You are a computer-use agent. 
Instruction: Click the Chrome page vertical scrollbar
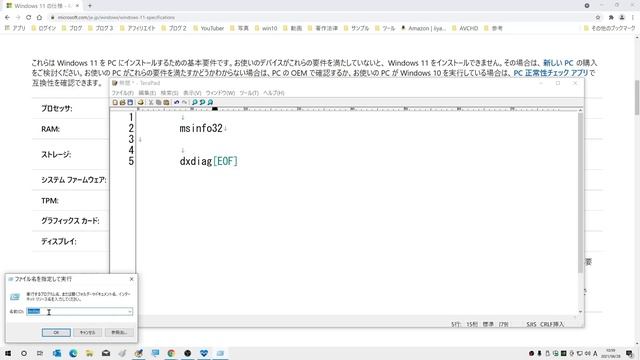coord(637,98)
